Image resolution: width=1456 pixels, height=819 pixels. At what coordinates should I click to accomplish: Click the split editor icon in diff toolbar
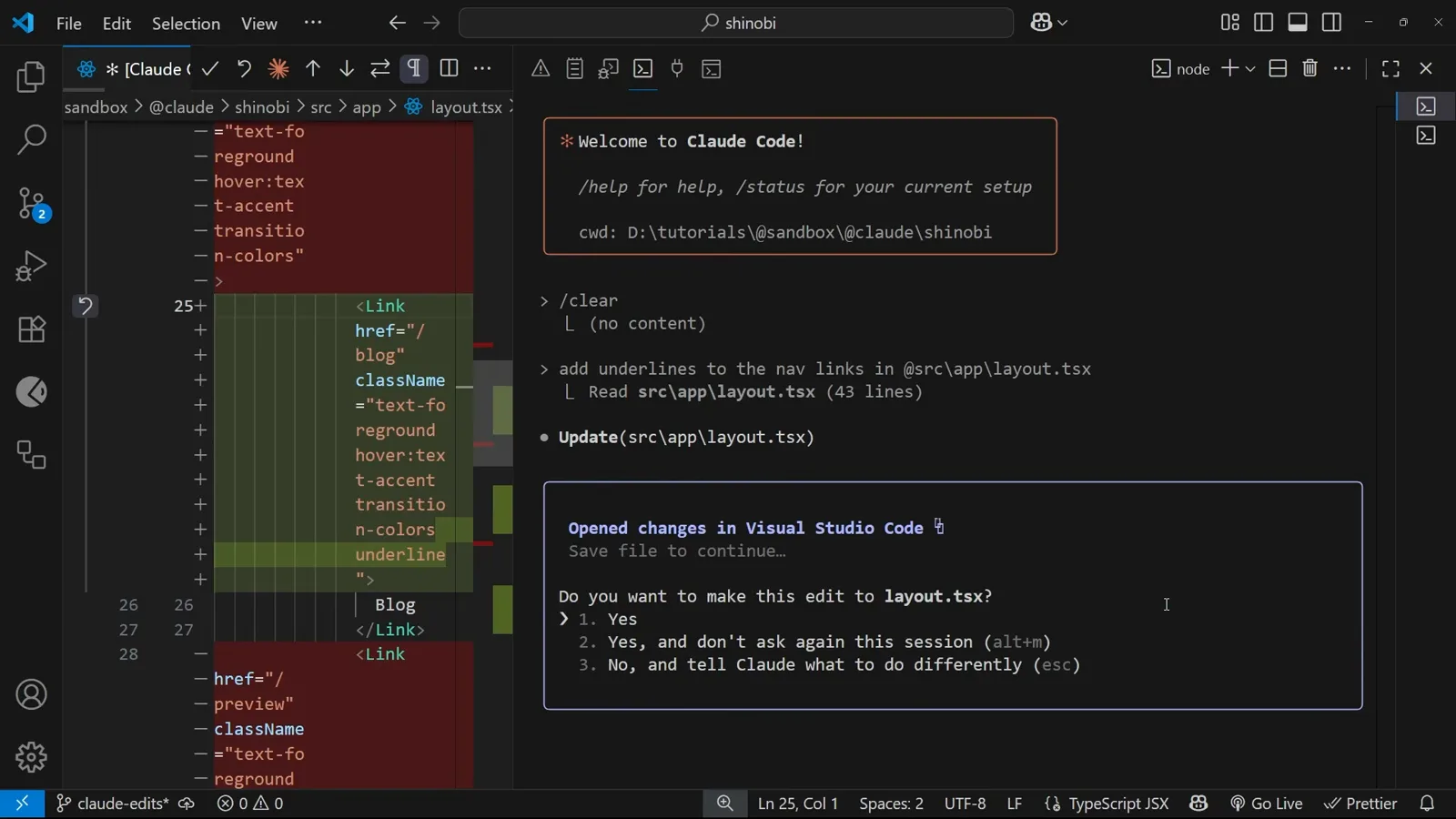[x=449, y=68]
